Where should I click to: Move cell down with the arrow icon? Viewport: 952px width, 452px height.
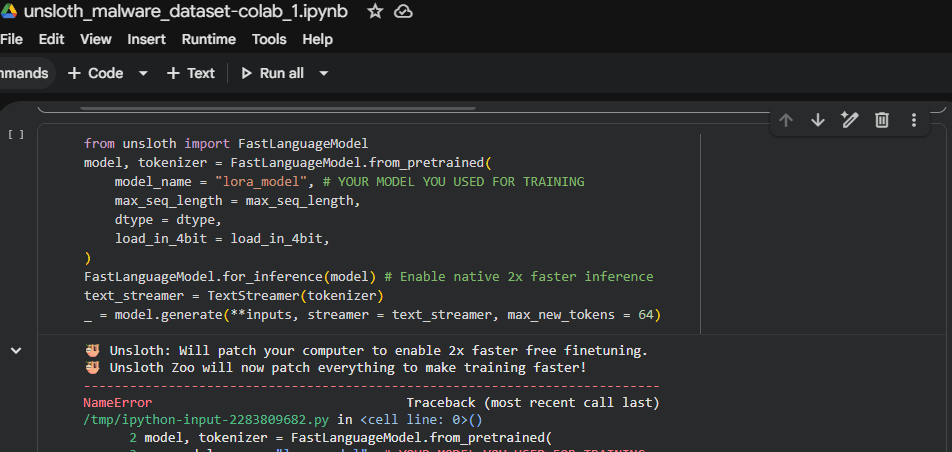818,120
